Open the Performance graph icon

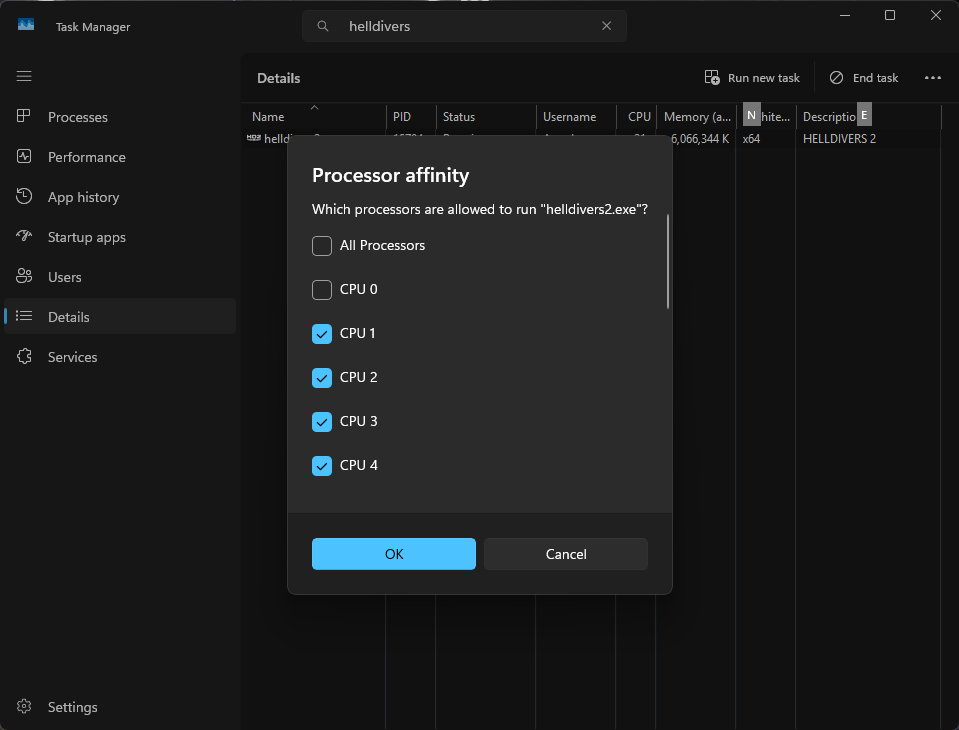coord(25,157)
